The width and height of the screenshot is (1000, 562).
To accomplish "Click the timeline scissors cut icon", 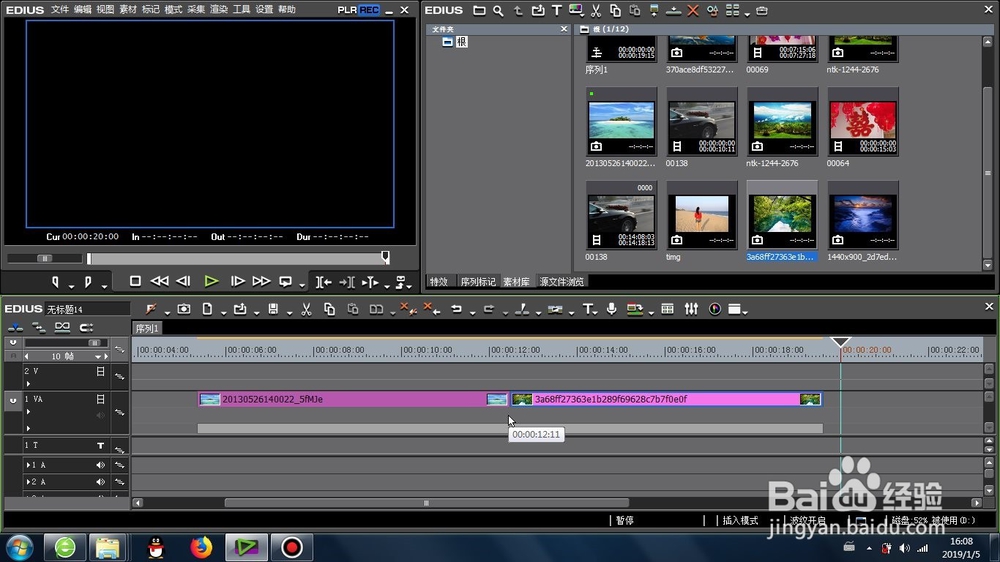I will 306,309.
